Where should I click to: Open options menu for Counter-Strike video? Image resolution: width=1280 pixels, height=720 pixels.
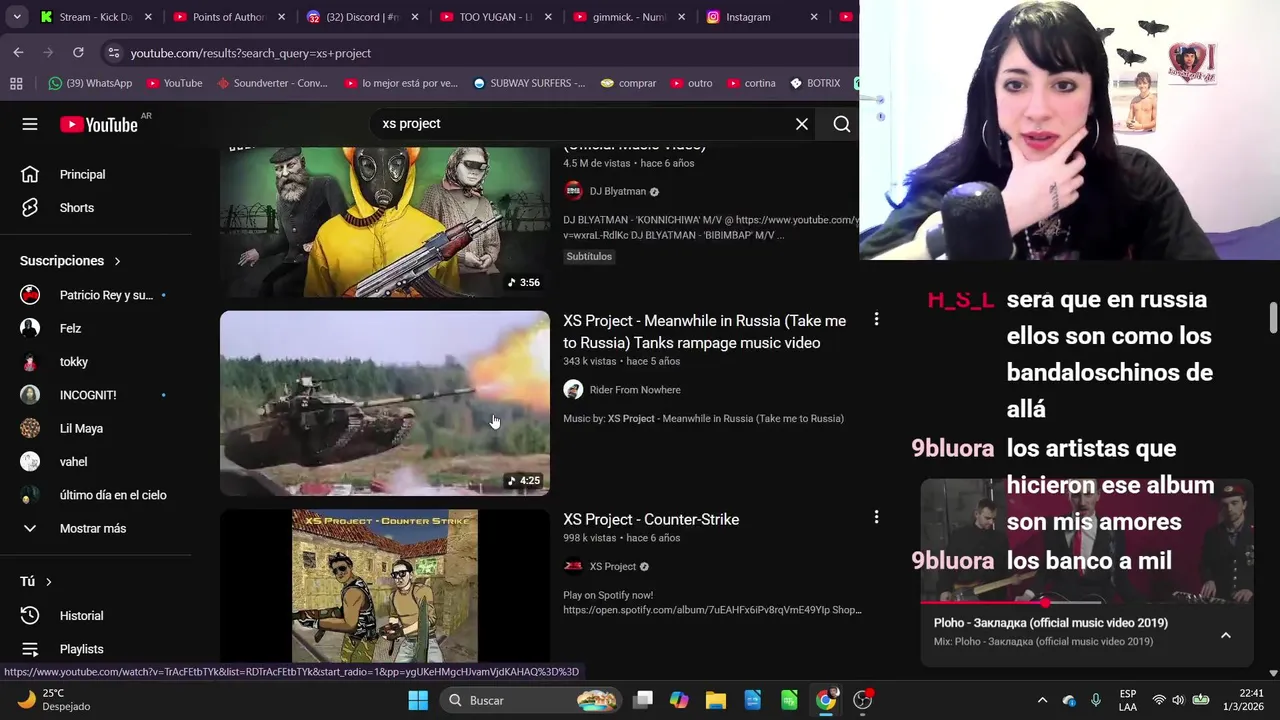tap(876, 517)
